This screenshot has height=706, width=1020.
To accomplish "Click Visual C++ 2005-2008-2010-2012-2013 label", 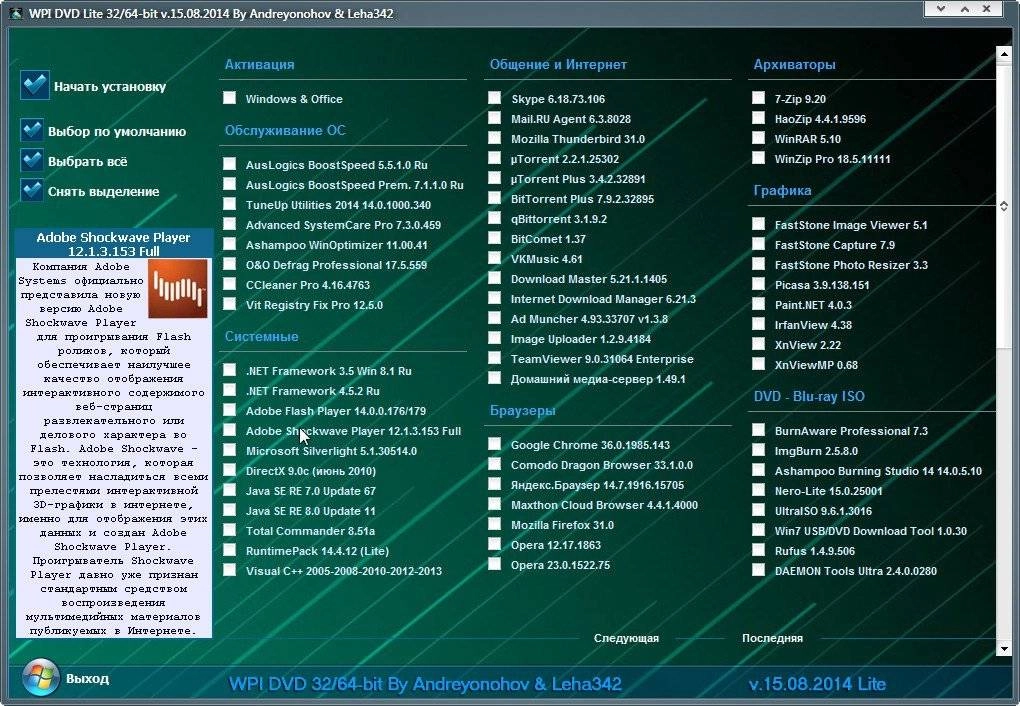I will [343, 571].
